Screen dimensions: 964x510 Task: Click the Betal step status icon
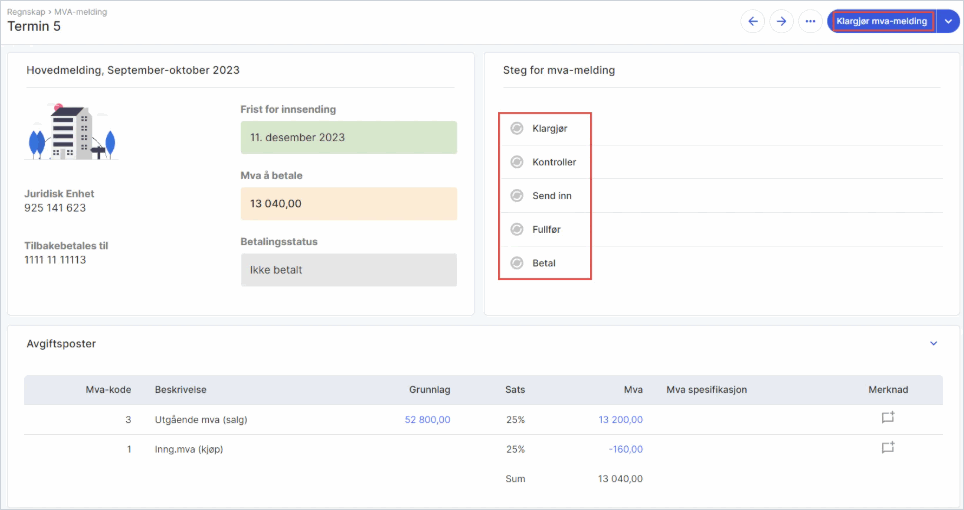517,263
